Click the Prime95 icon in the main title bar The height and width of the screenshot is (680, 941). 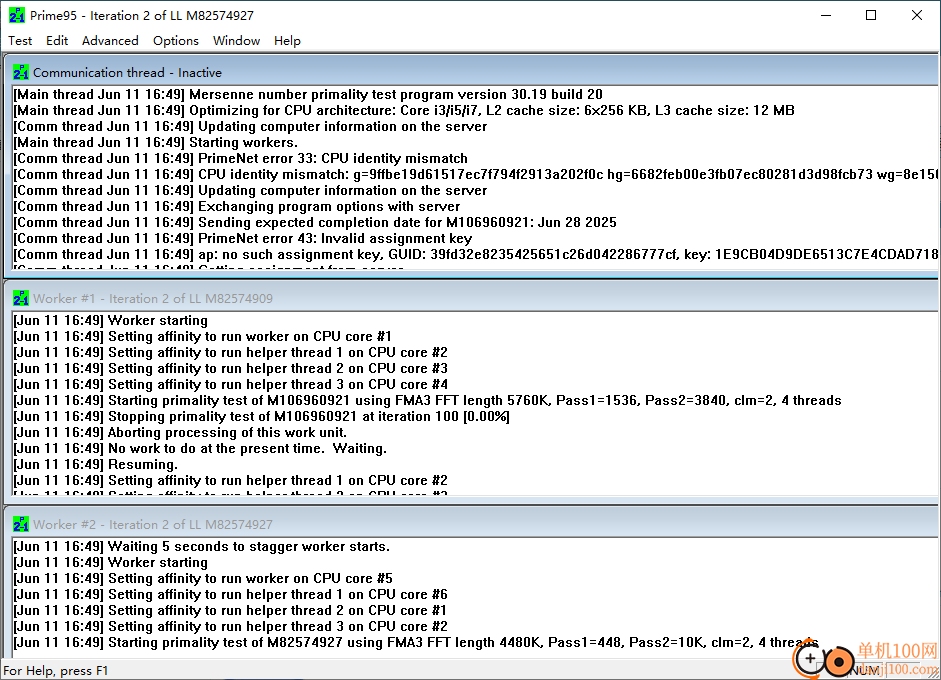coord(17,15)
